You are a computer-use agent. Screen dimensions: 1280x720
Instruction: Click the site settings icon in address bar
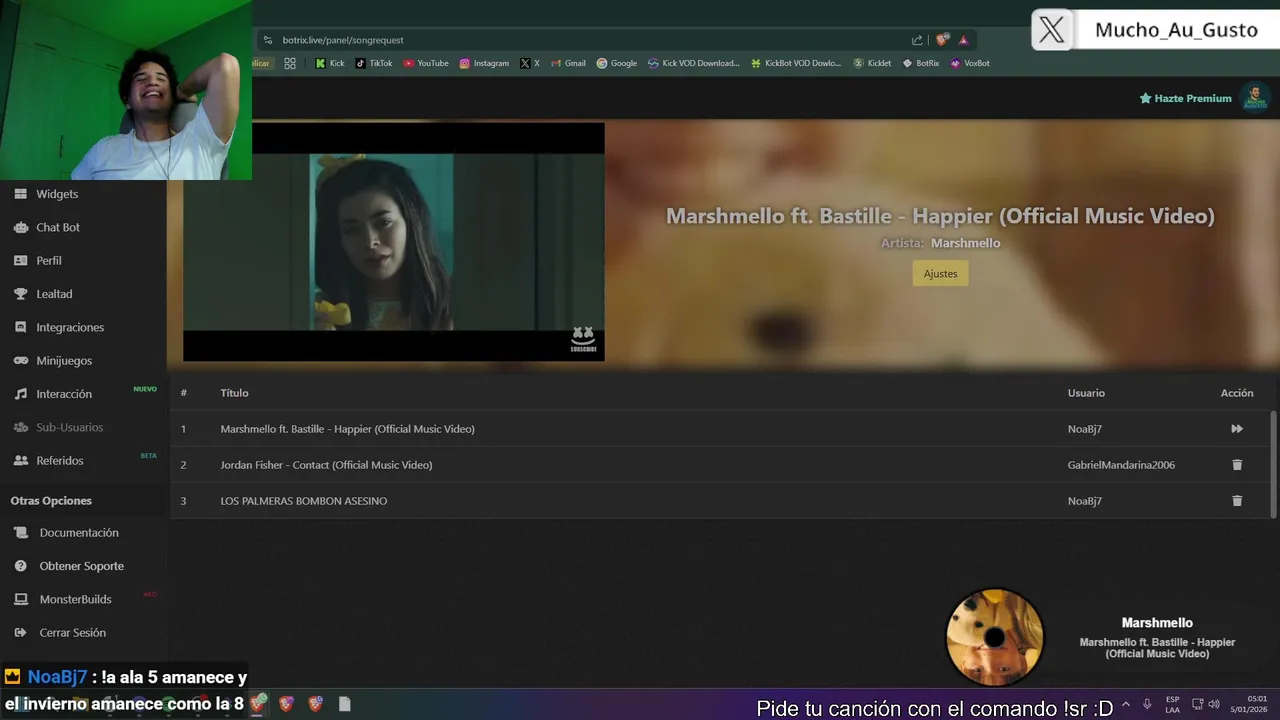pyautogui.click(x=267, y=40)
